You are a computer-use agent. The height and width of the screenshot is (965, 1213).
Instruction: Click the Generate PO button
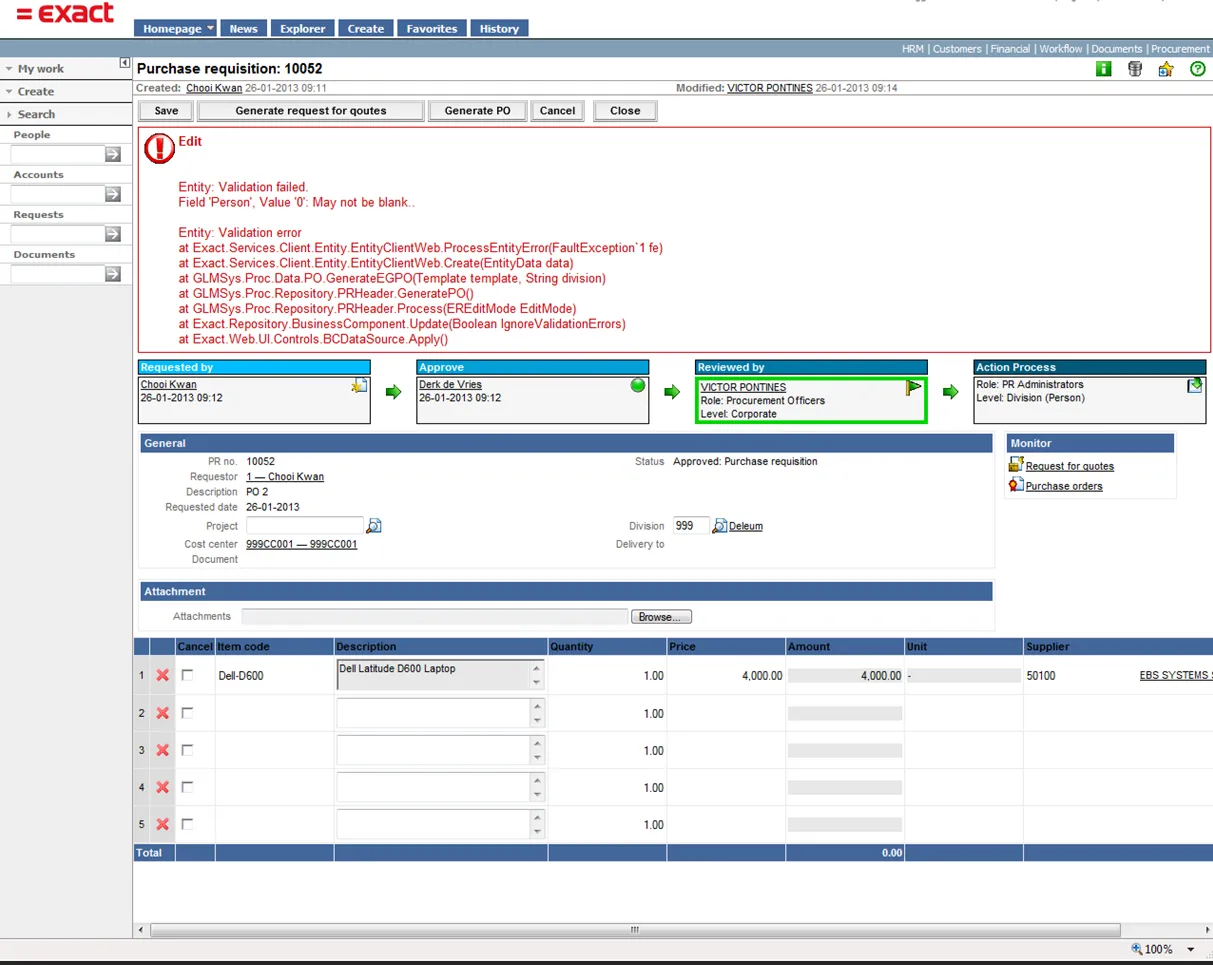477,111
